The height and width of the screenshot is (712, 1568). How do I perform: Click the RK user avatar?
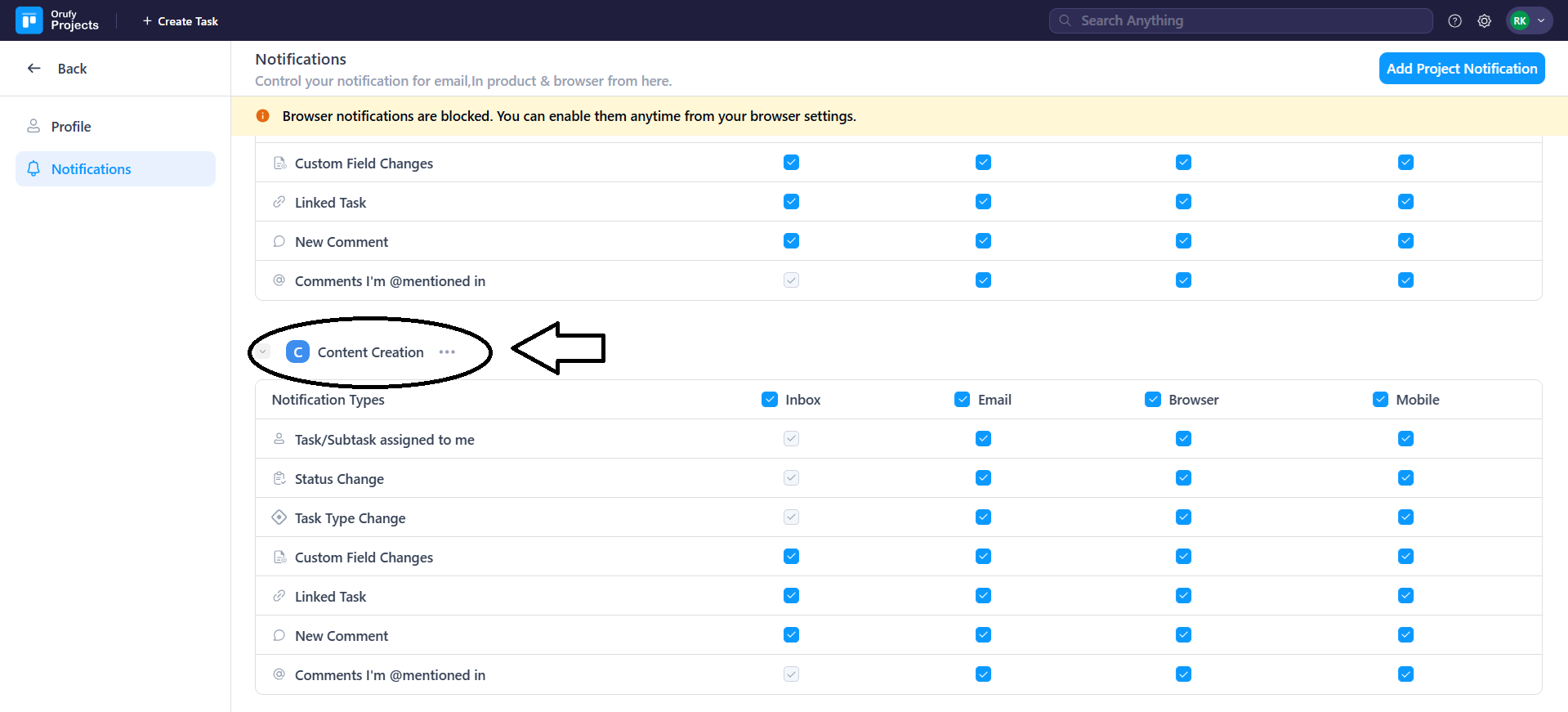pyautogui.click(x=1519, y=21)
